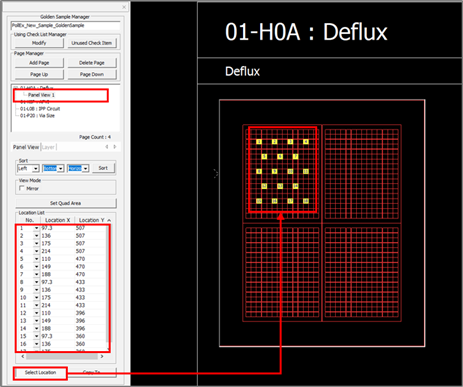Click the Page Down button

pyautogui.click(x=92, y=74)
